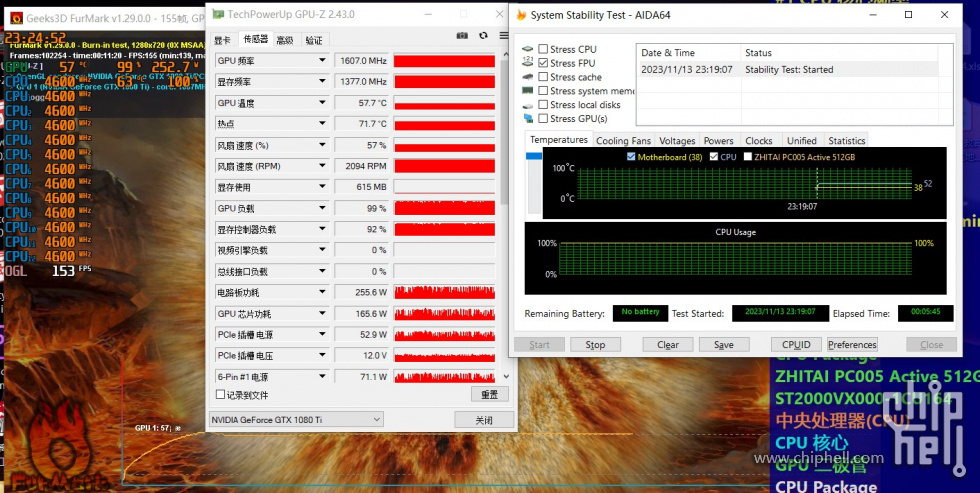
Task: Click the 123 icon beside Stress FPU
Action: 528,63
